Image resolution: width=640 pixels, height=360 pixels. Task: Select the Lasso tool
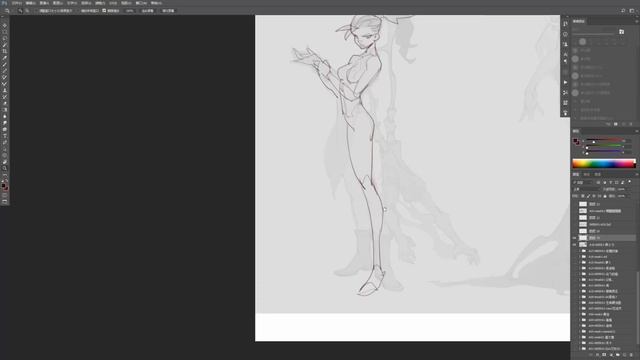[5, 38]
